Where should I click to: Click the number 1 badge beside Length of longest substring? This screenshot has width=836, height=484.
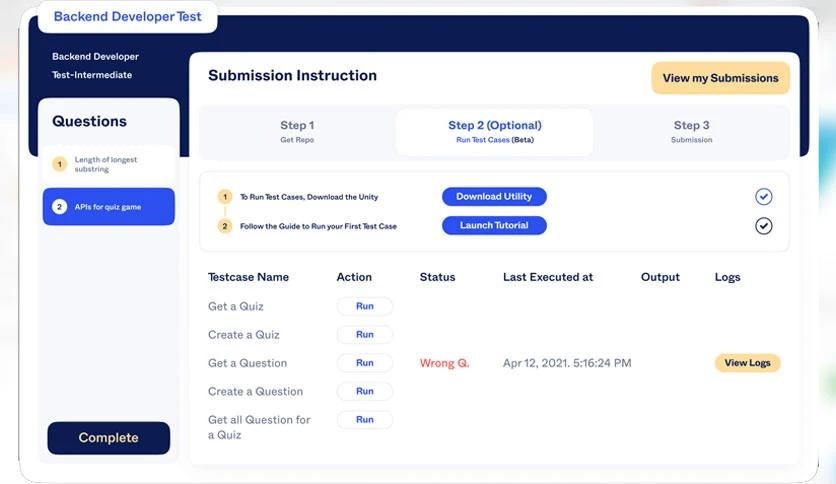(60, 164)
